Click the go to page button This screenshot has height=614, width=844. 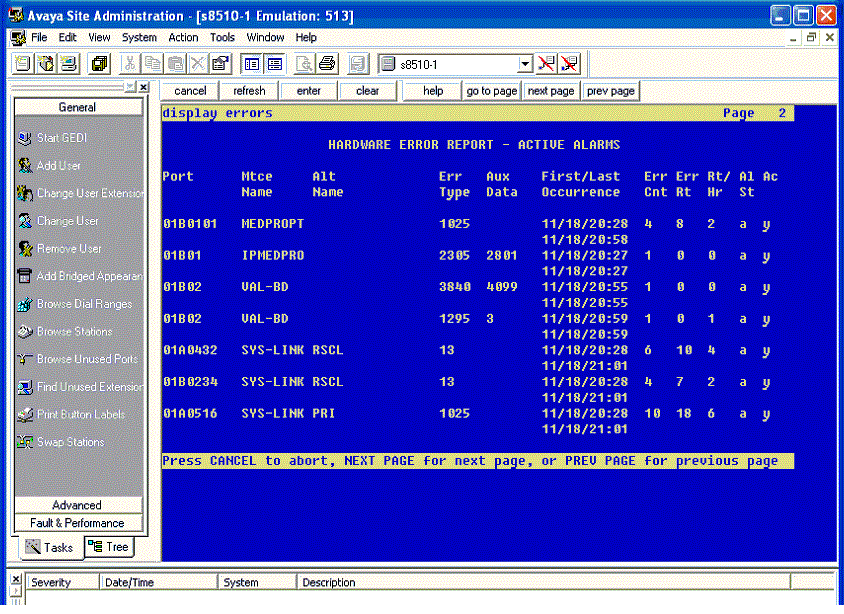[491, 91]
